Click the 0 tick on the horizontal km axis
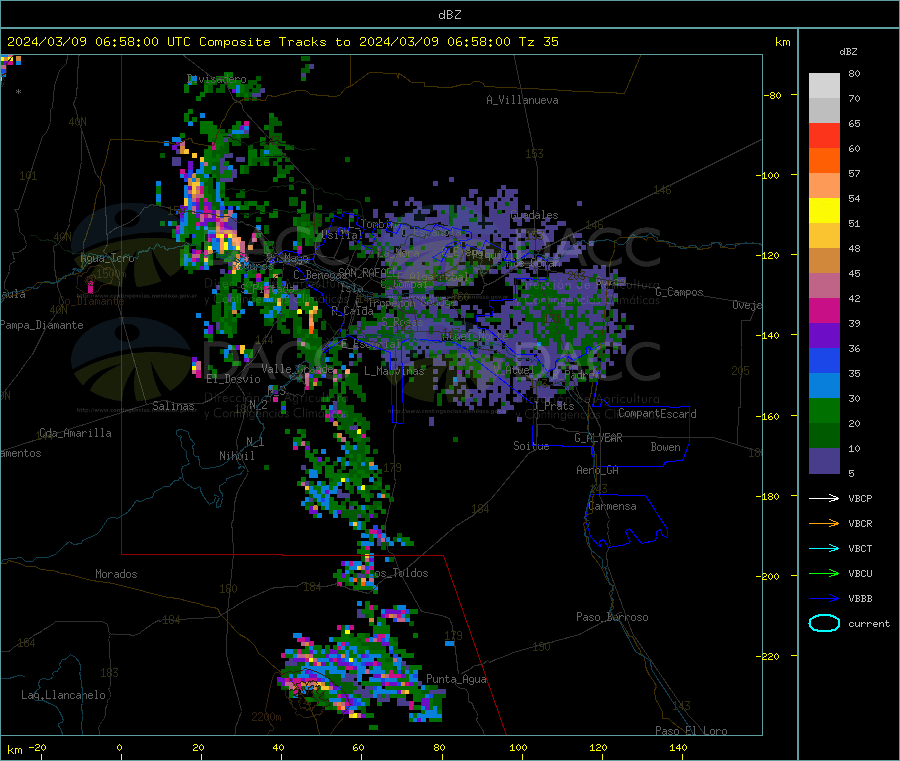Image resolution: width=900 pixels, height=761 pixels. point(119,748)
